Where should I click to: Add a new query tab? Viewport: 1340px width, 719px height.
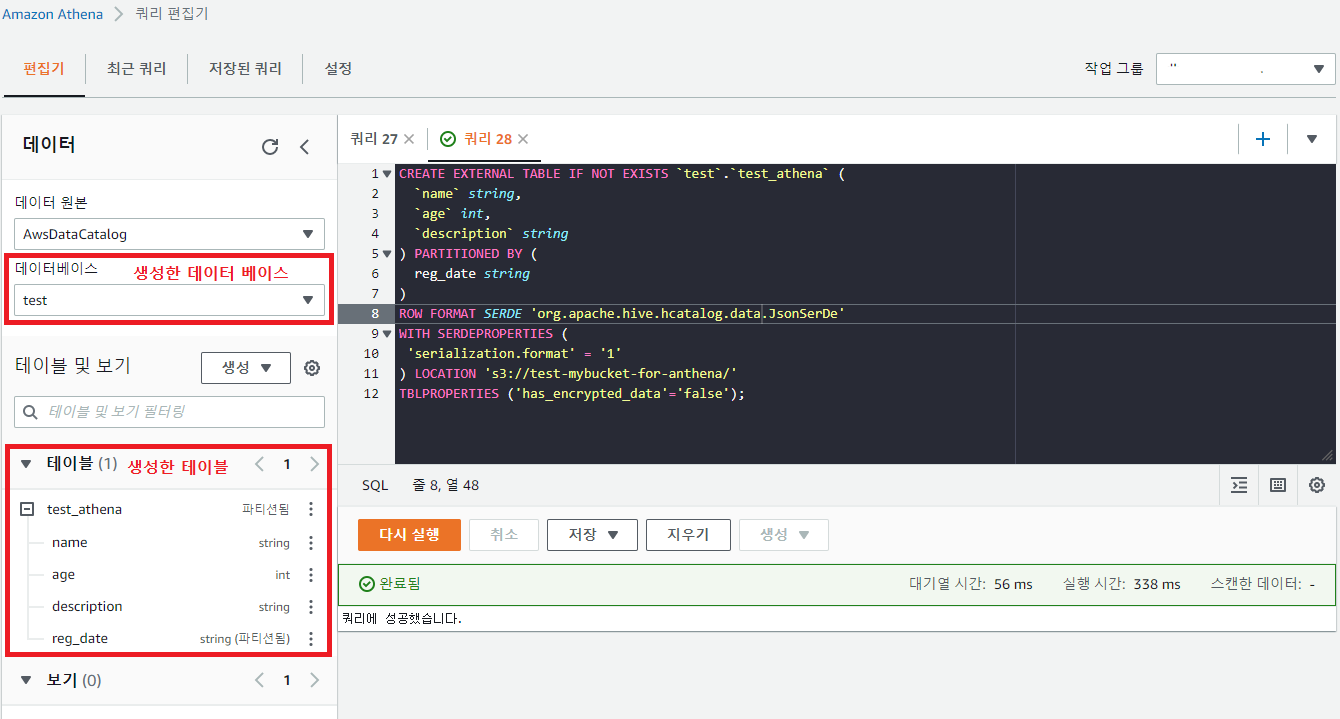[1263, 139]
